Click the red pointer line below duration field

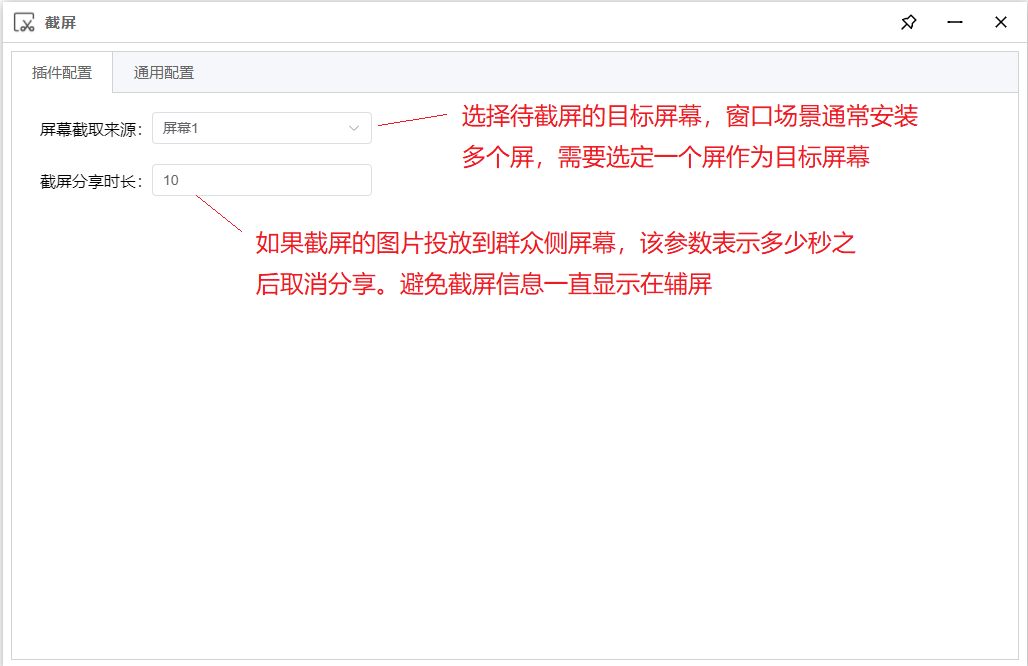(x=219, y=212)
